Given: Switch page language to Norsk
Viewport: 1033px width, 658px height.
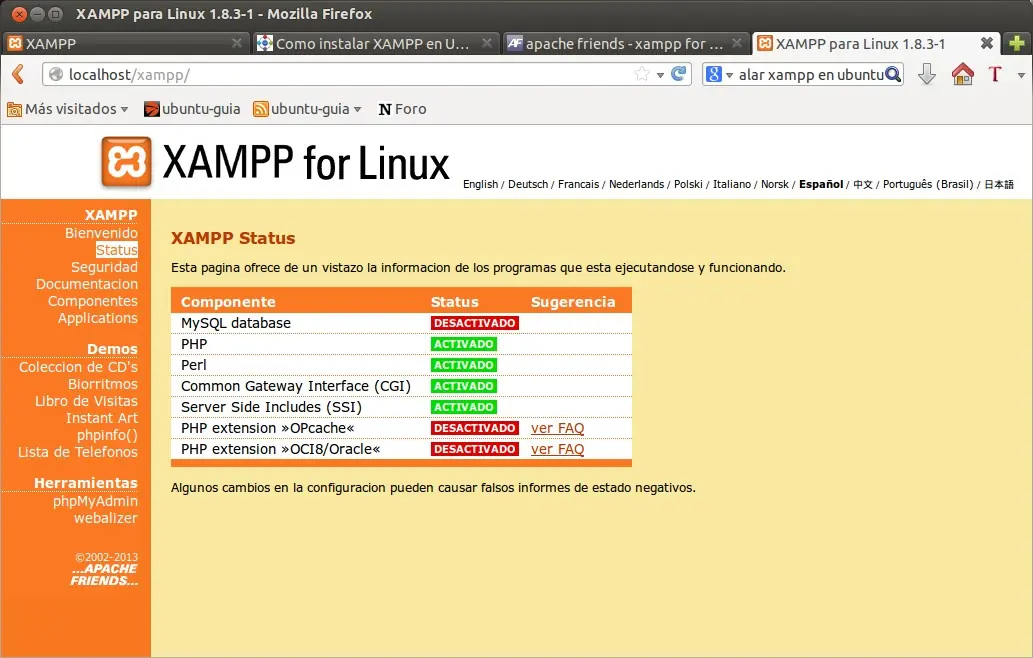Looking at the screenshot, I should (x=775, y=184).
